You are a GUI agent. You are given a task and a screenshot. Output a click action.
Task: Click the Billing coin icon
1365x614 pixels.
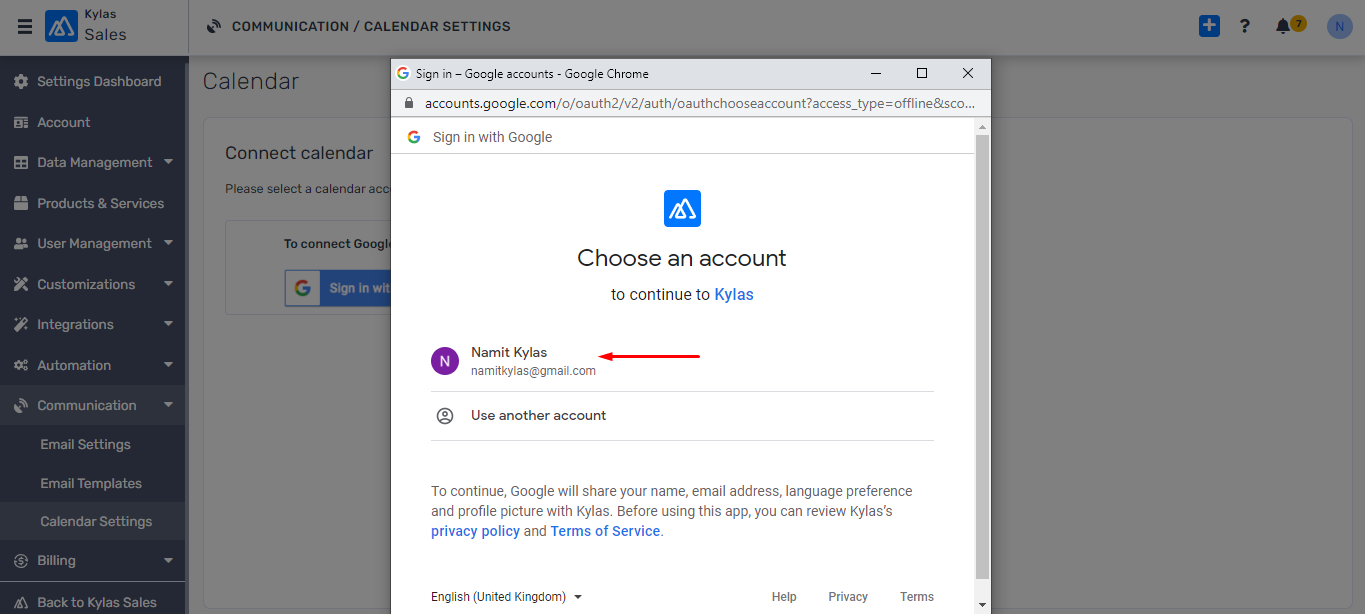click(x=21, y=560)
